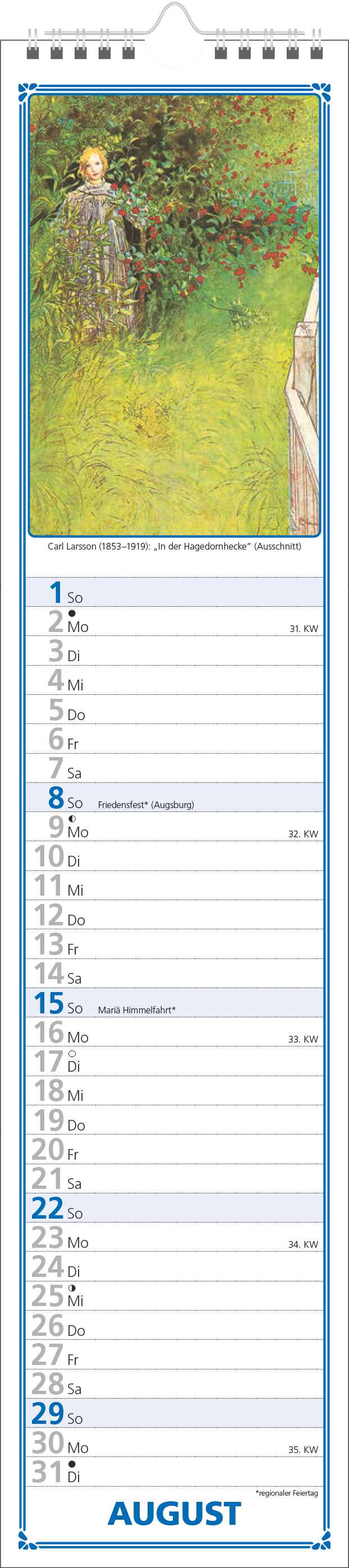Click the 33. KW week label
This screenshot has height=1568, width=349.
(x=304, y=1039)
